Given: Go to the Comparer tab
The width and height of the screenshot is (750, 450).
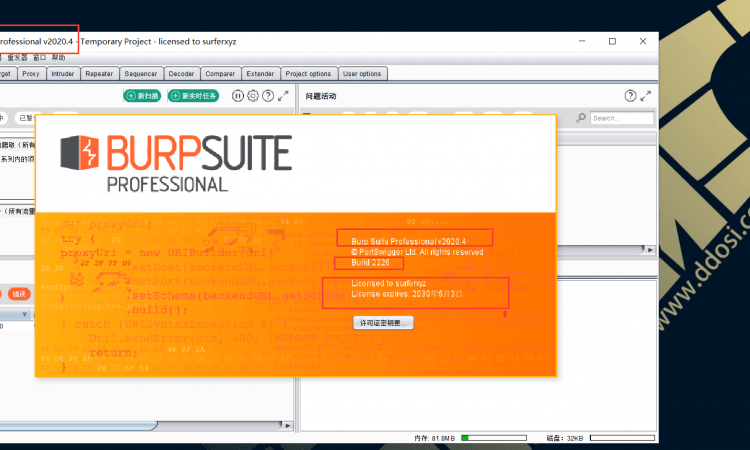Looking at the screenshot, I should click(220, 74).
